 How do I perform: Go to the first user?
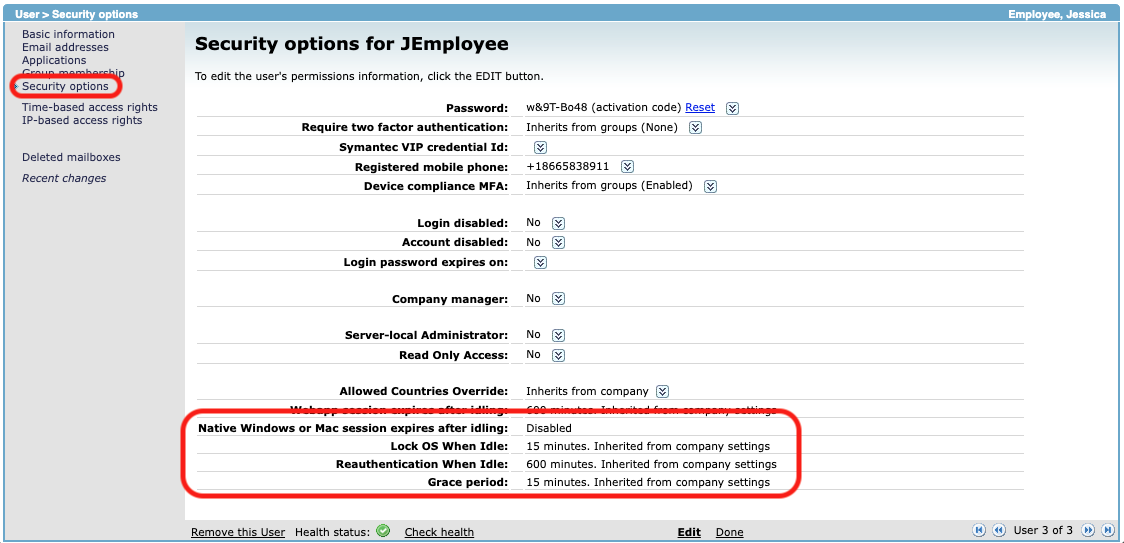point(979,530)
